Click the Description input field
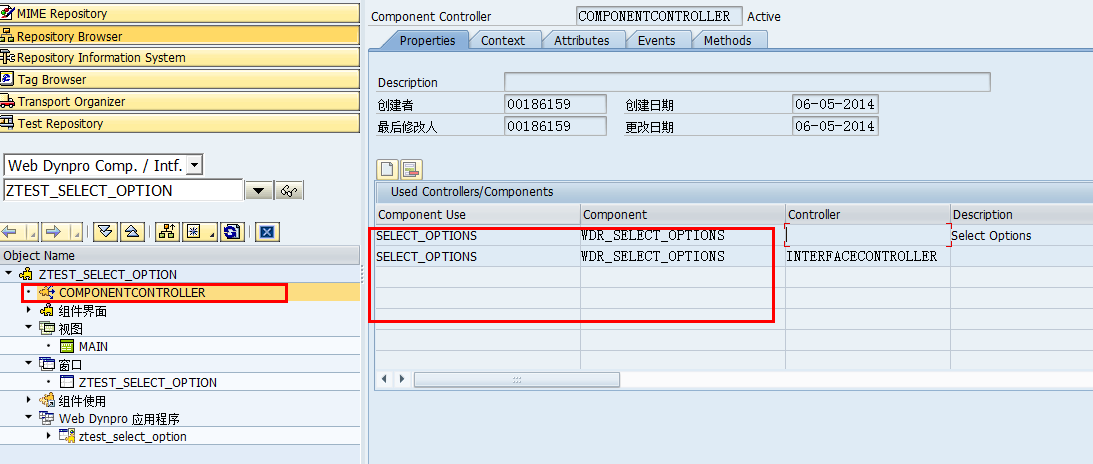The width and height of the screenshot is (1093, 464). coord(747,82)
